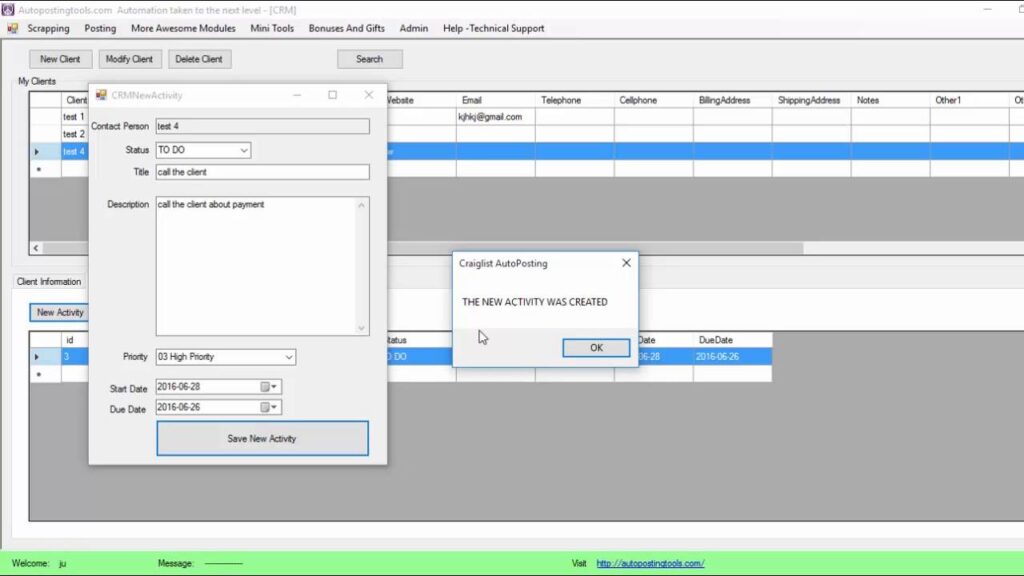Maximize the CRMNewActivity window
This screenshot has width=1024, height=576.
(x=332, y=95)
